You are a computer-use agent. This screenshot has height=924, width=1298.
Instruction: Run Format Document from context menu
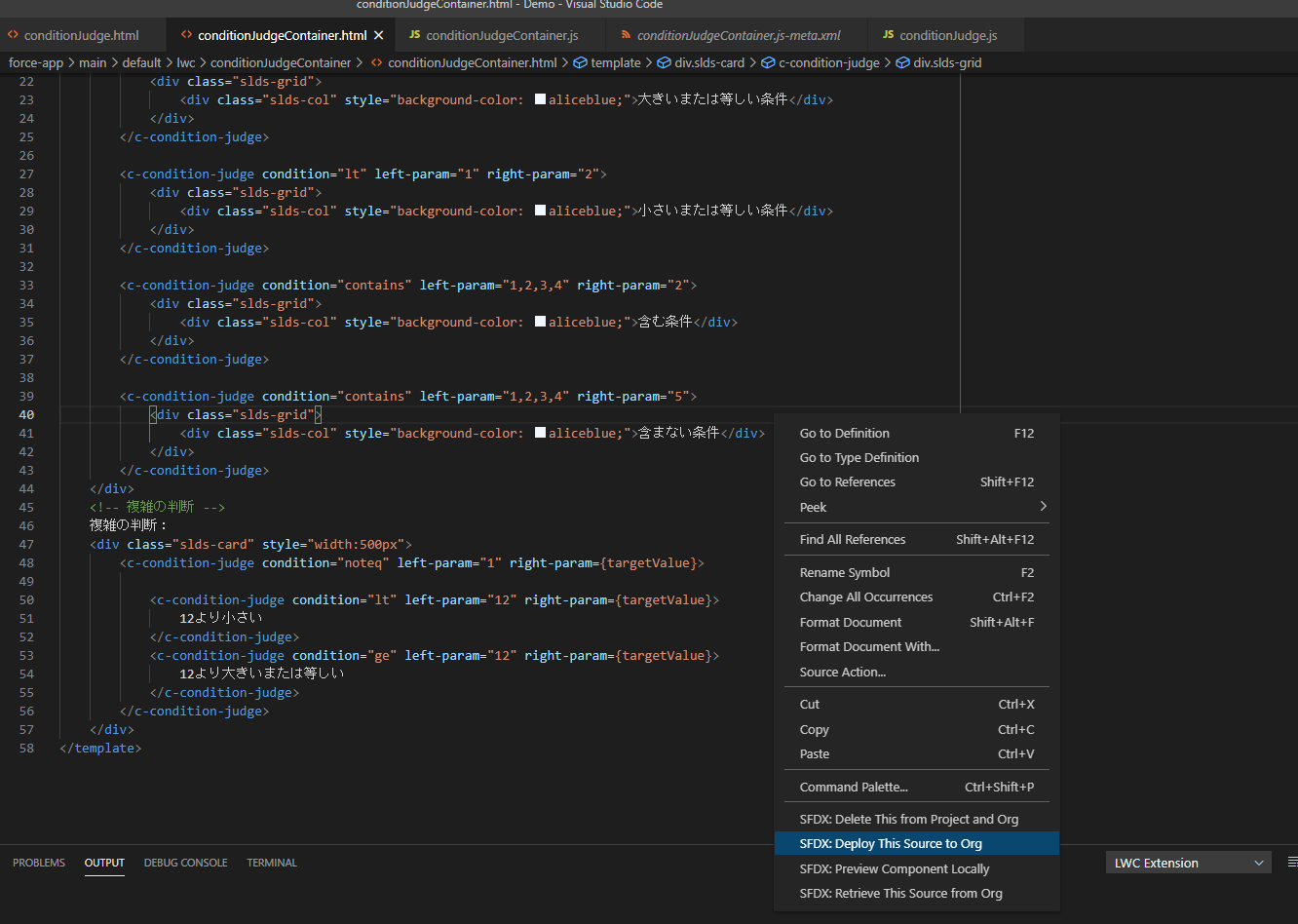(x=917, y=622)
